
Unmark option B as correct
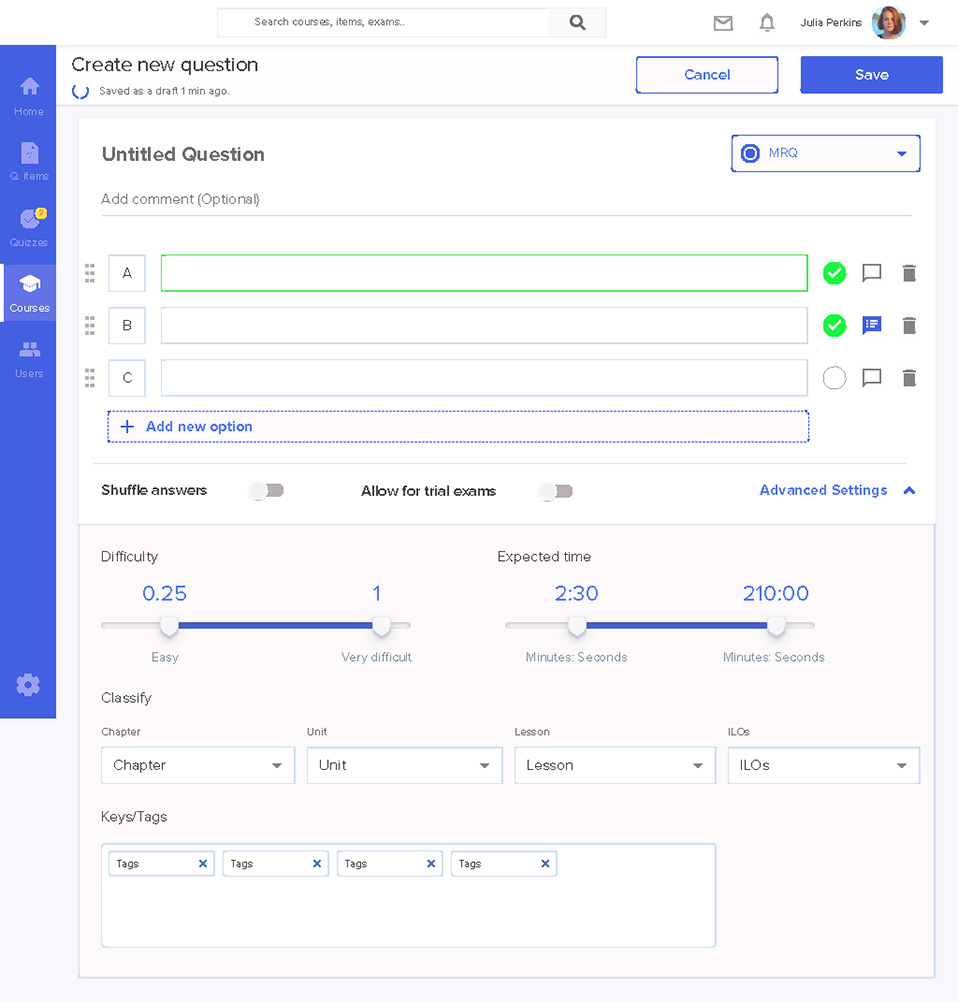pos(834,326)
